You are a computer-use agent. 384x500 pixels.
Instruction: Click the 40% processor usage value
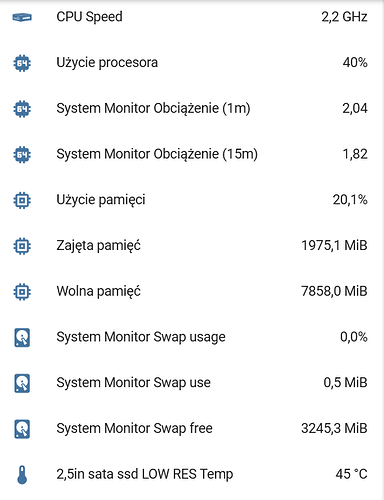[355, 63]
